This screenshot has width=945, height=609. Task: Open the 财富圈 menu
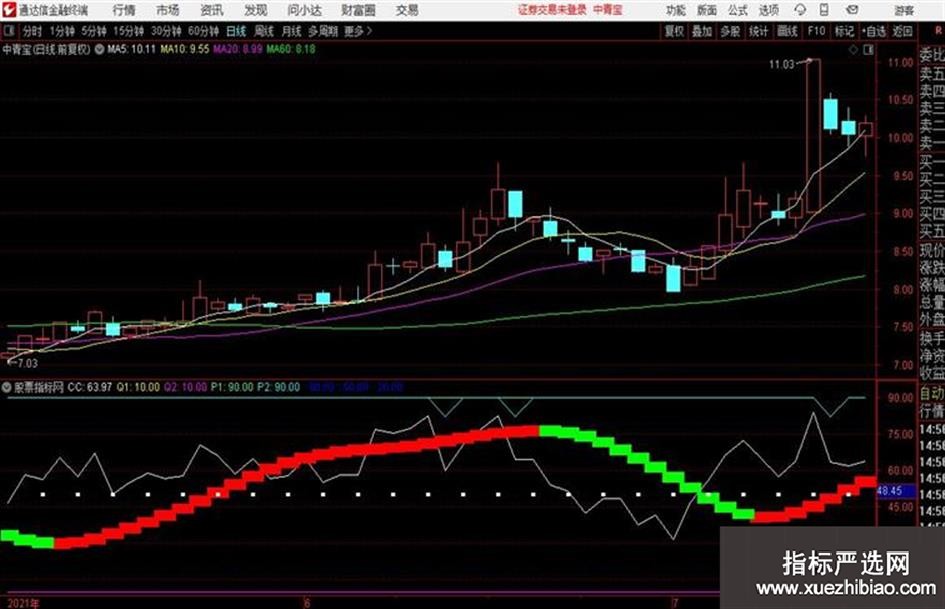(x=358, y=10)
